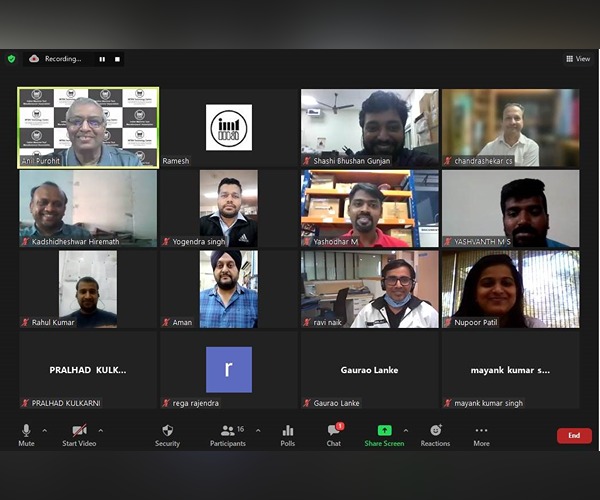The image size is (600, 500).
Task: Click the red End meeting button
Action: point(574,435)
